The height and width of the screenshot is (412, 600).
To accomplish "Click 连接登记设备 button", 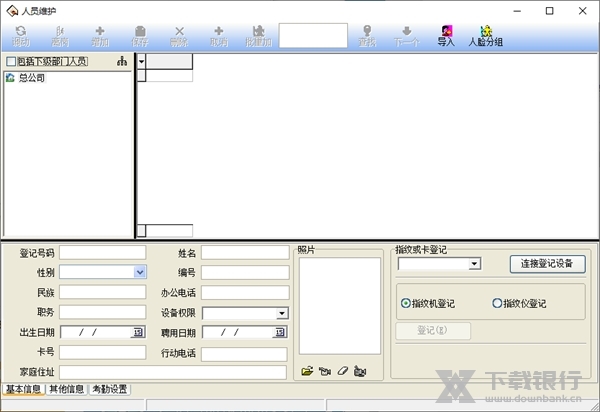I will (x=548, y=264).
